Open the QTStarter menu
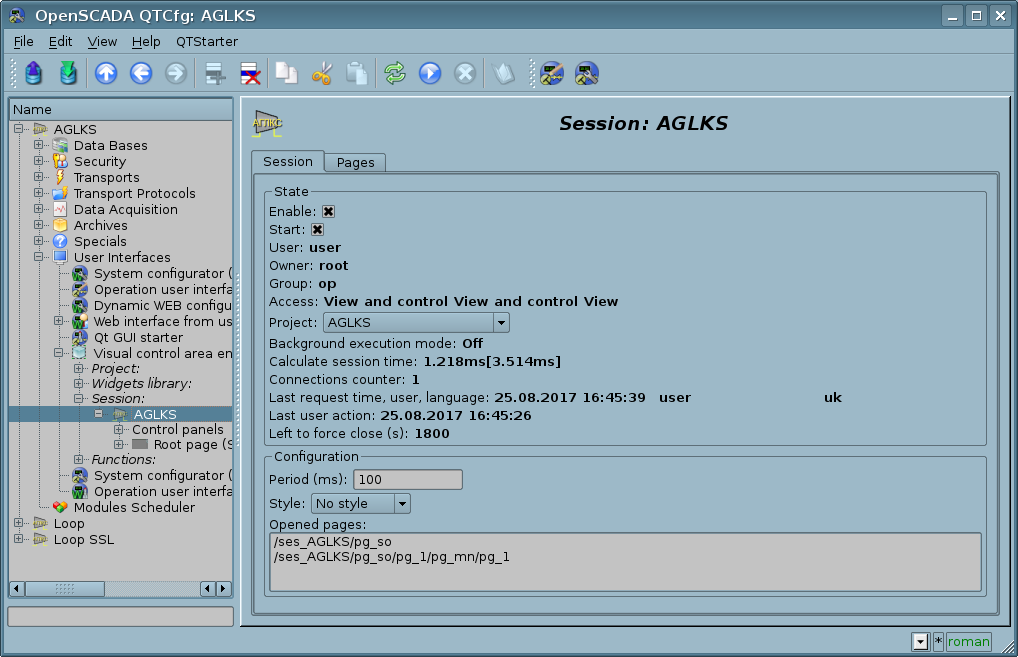This screenshot has height=657, width=1018. (207, 41)
